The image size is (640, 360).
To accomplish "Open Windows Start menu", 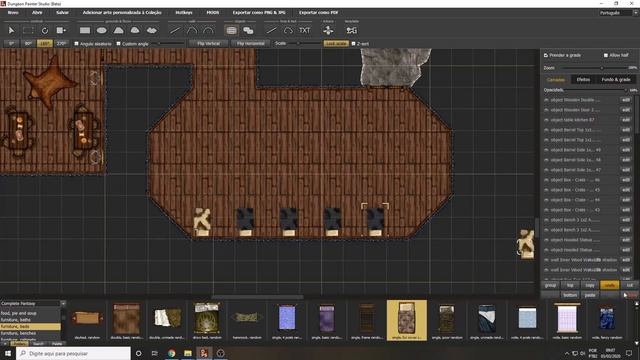I will coord(8,353).
